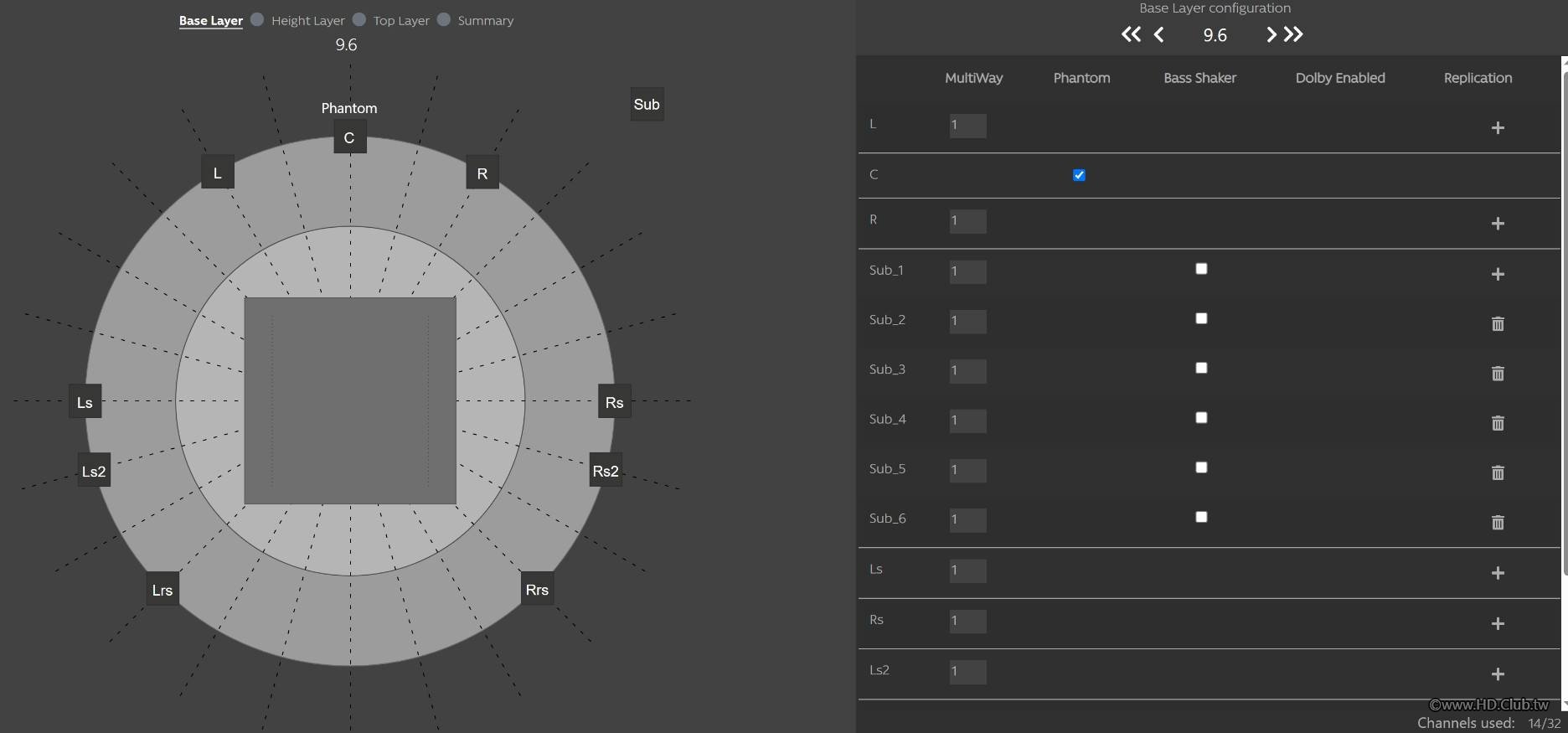Jump forward with double right chevrons
This screenshot has height=733, width=1568.
click(1294, 34)
